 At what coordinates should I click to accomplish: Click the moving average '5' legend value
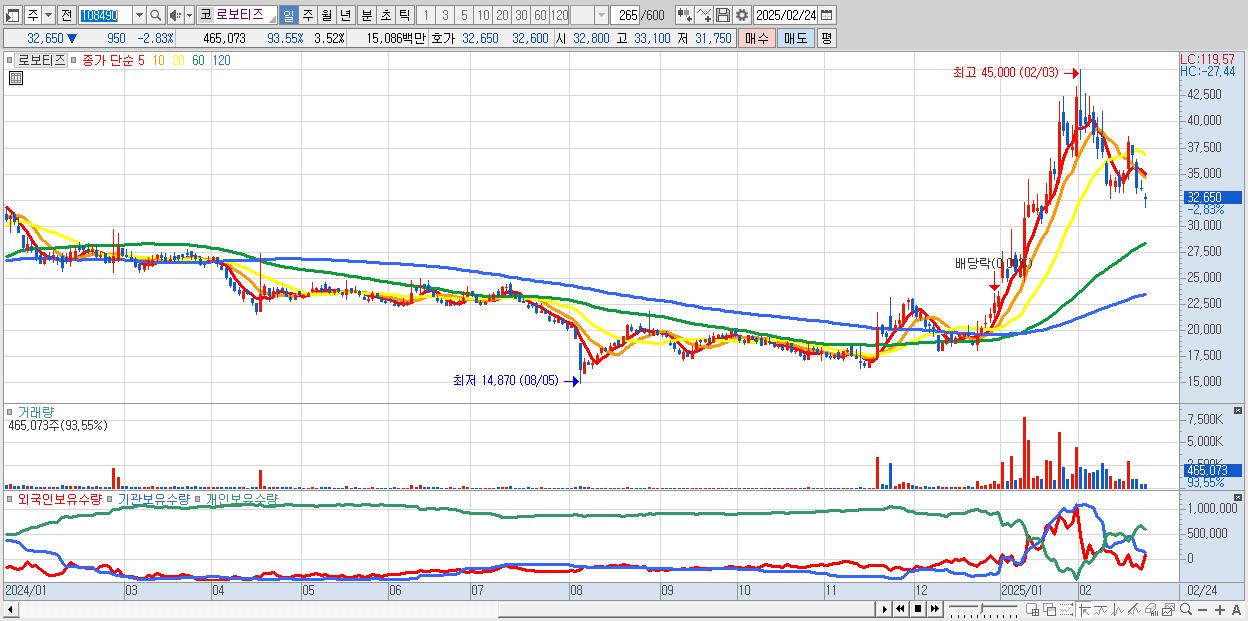click(x=141, y=60)
